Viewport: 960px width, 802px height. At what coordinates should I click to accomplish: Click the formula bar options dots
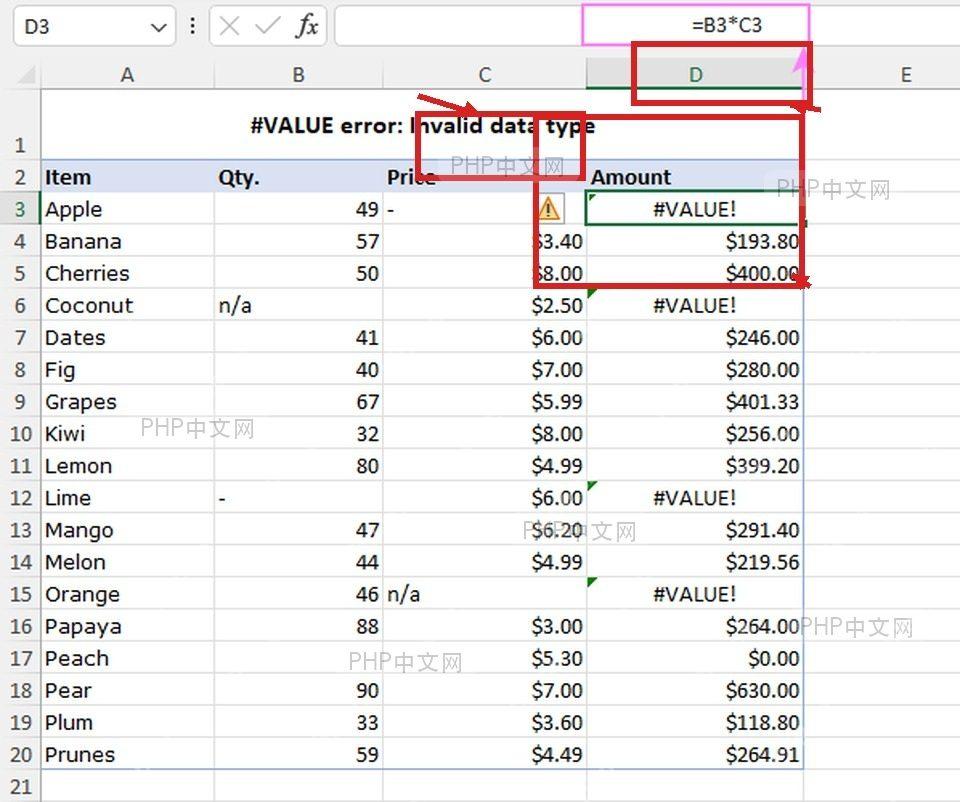(x=193, y=26)
